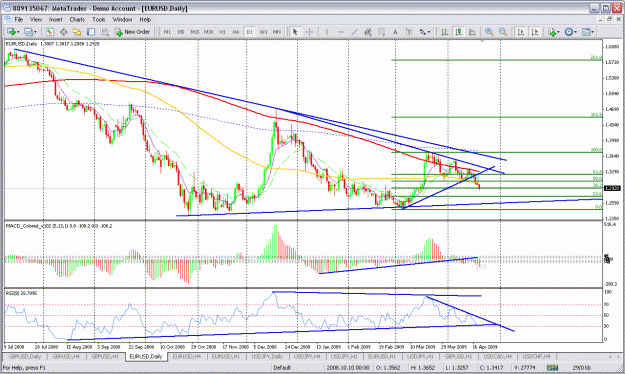
Task: Click the New Chart toolbar icon
Action: pos(11,32)
